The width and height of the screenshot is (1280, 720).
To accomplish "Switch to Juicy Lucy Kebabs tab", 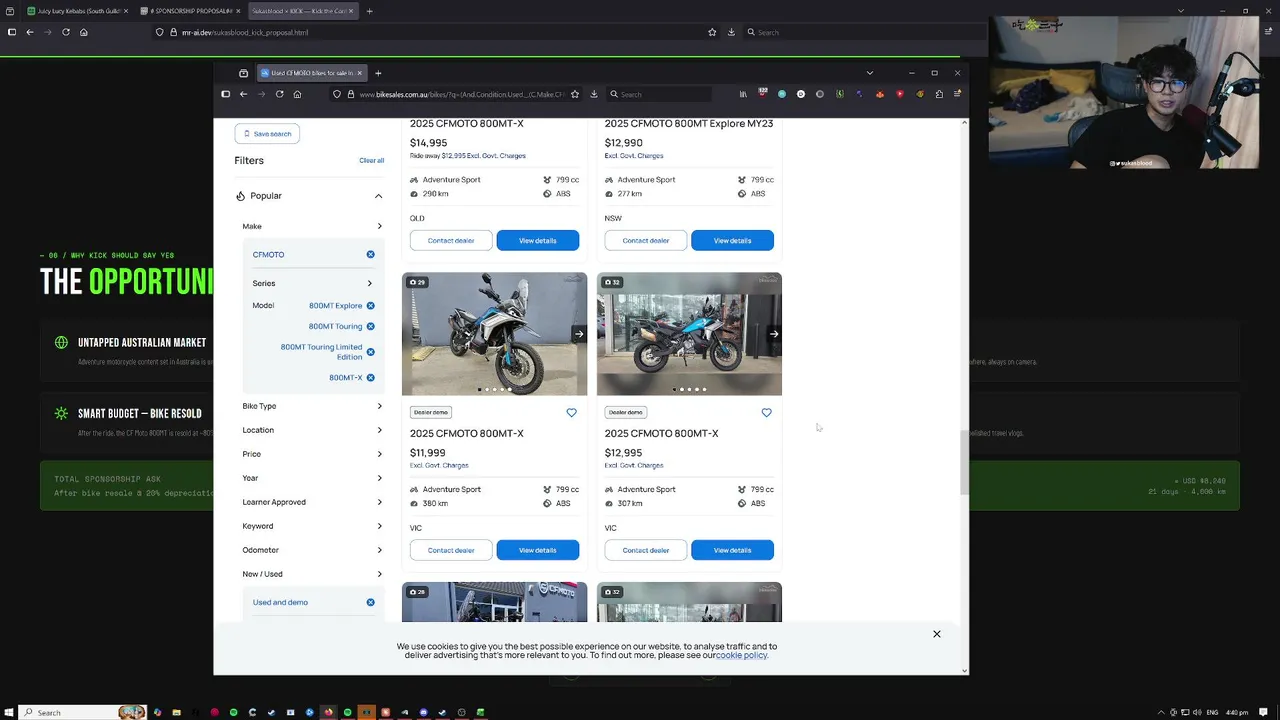I will [x=77, y=11].
